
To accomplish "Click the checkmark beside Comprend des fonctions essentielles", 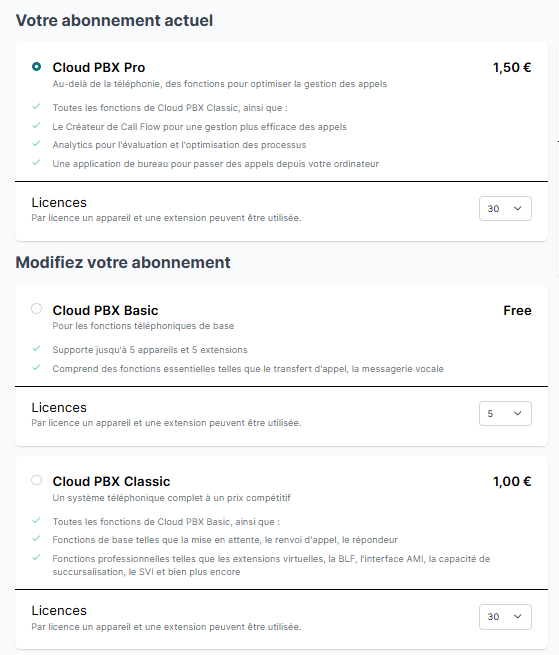I will 36,367.
